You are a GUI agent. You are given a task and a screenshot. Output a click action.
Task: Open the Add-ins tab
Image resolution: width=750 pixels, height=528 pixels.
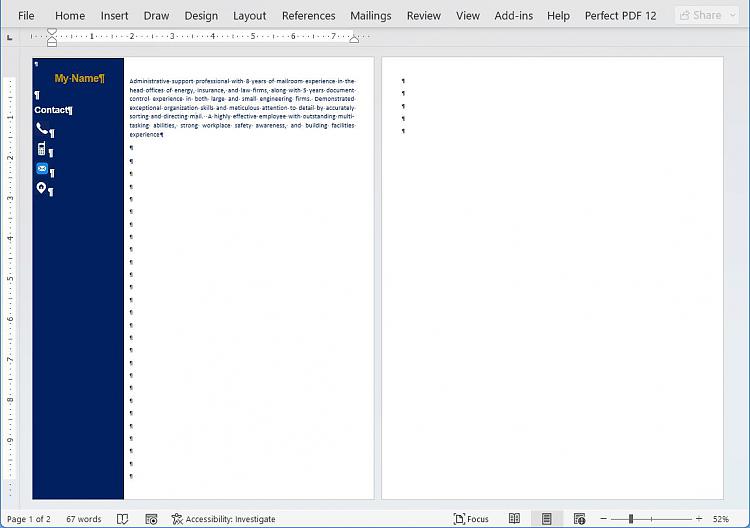514,16
